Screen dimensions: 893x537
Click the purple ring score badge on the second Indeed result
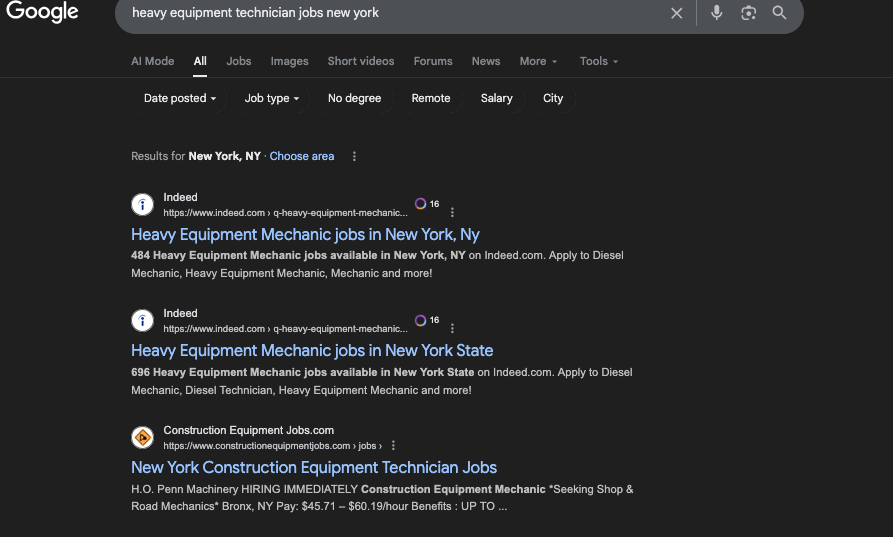[x=421, y=320]
